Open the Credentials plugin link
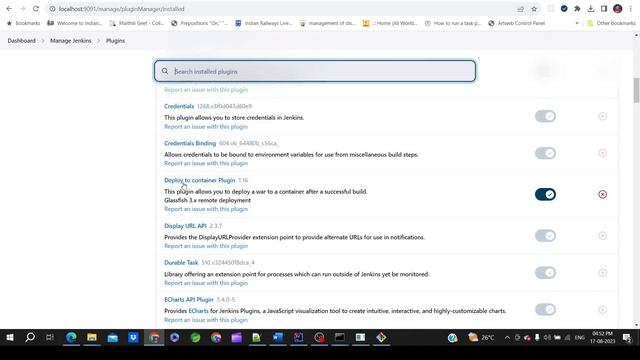640x360 pixels. 179,106
